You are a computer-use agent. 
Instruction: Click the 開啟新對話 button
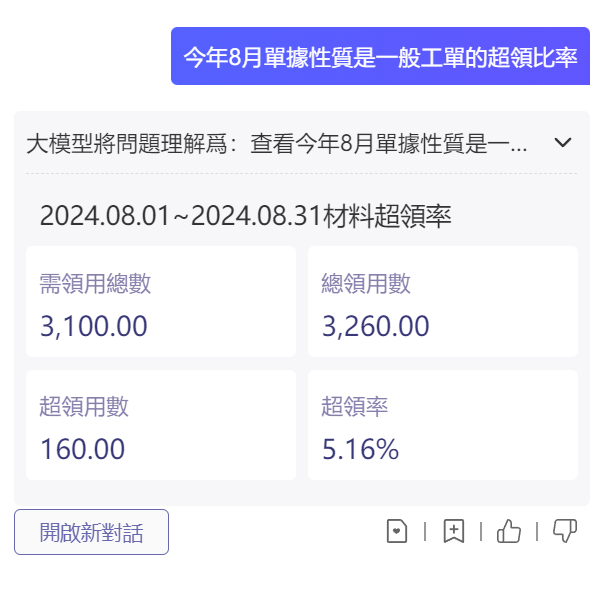pos(91,532)
